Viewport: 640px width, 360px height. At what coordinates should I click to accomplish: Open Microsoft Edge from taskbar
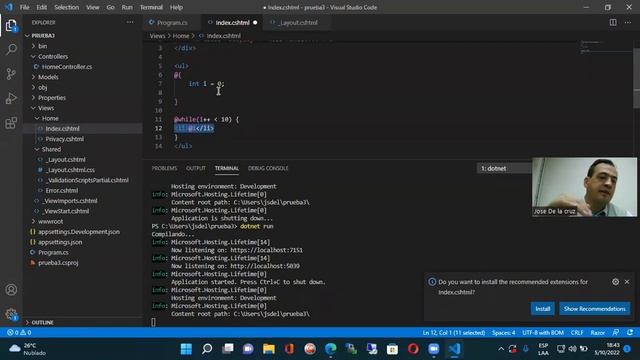coord(331,349)
